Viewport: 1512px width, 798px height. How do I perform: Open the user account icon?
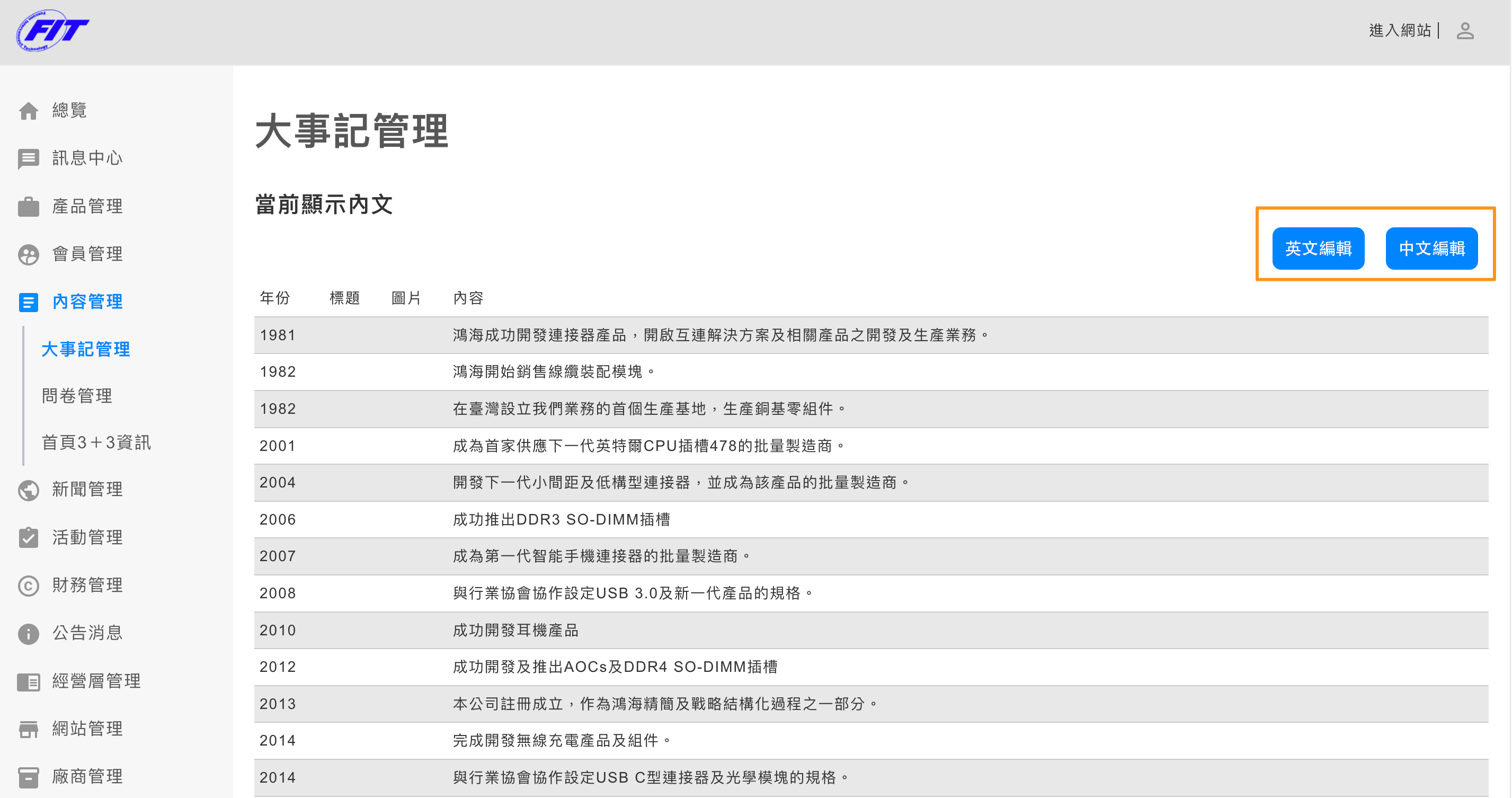click(x=1464, y=31)
